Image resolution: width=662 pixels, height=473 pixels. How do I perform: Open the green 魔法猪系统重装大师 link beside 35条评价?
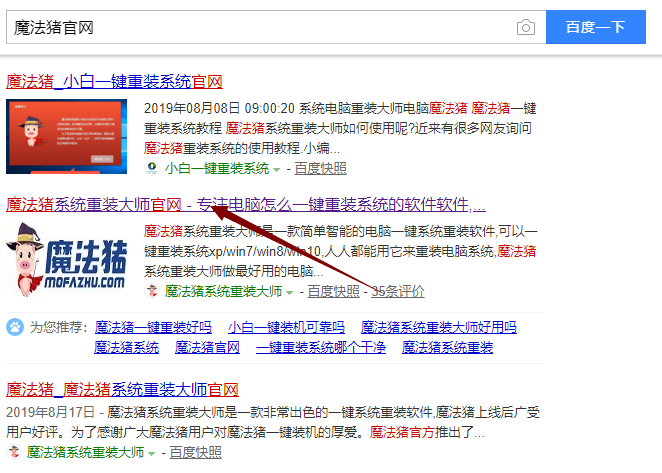223,291
